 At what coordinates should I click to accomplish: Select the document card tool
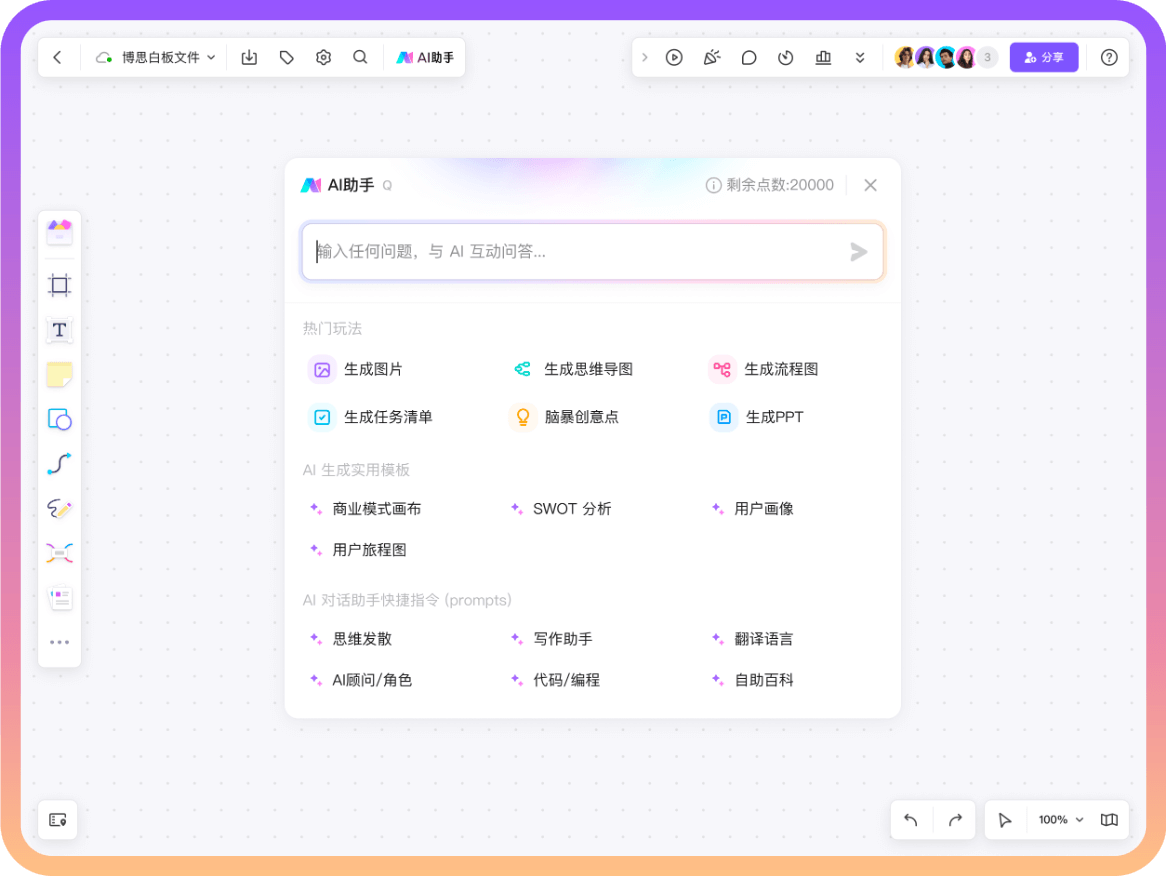[59, 598]
